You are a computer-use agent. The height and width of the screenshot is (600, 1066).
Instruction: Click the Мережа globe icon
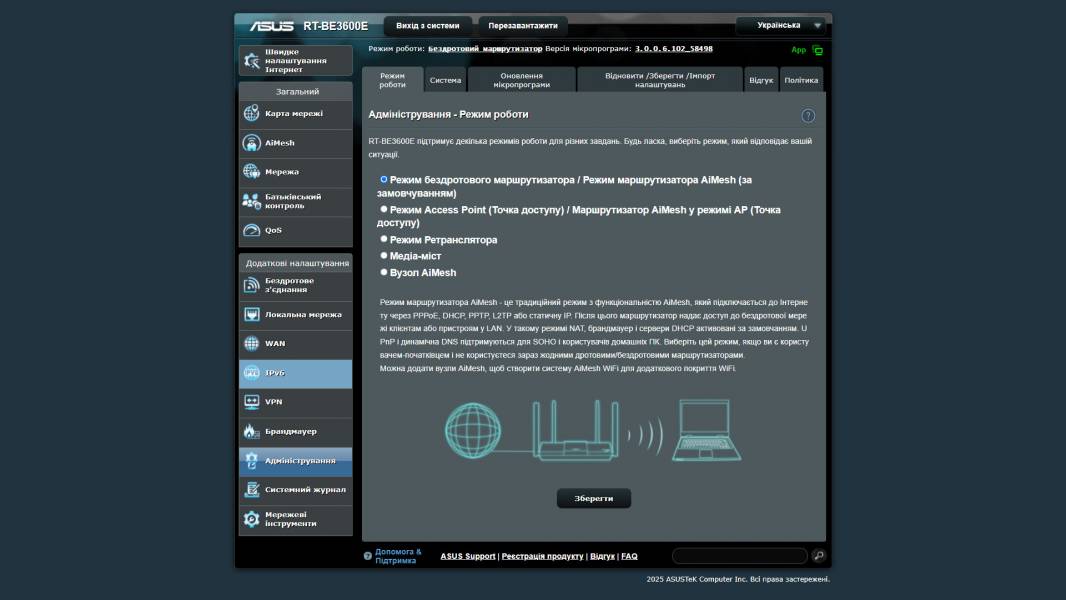(x=252, y=171)
